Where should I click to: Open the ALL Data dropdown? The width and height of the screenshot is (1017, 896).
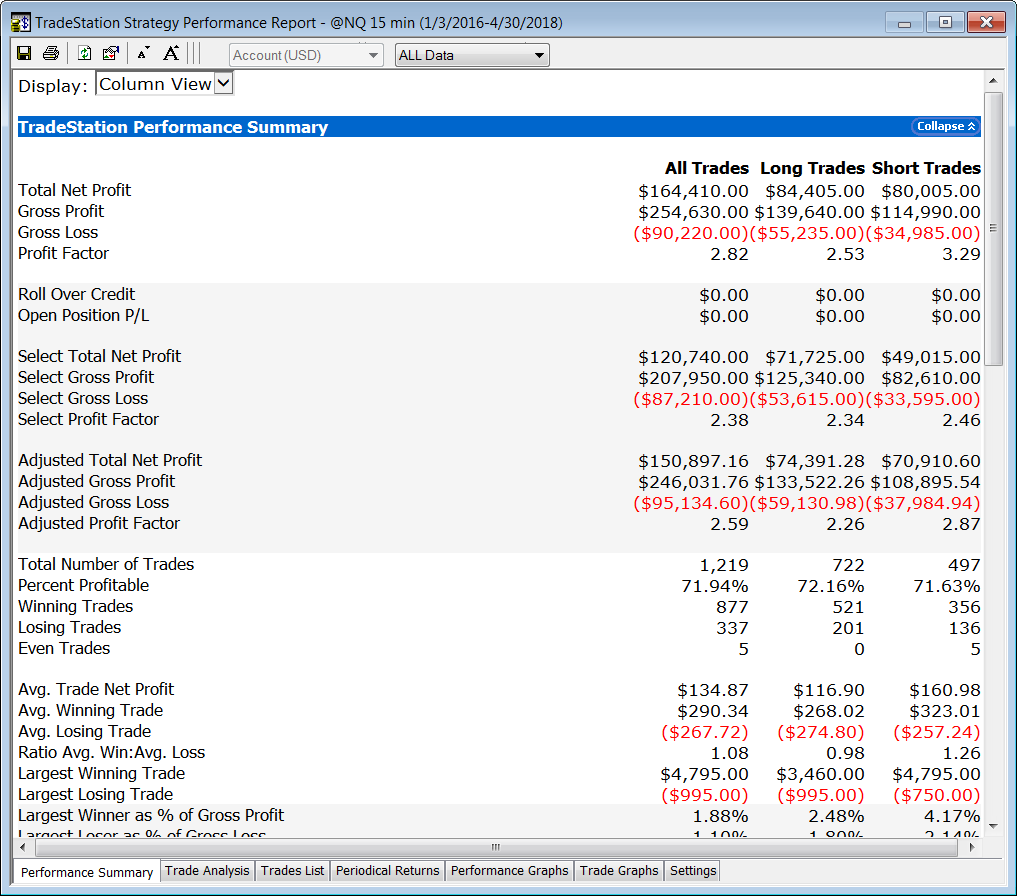point(472,55)
